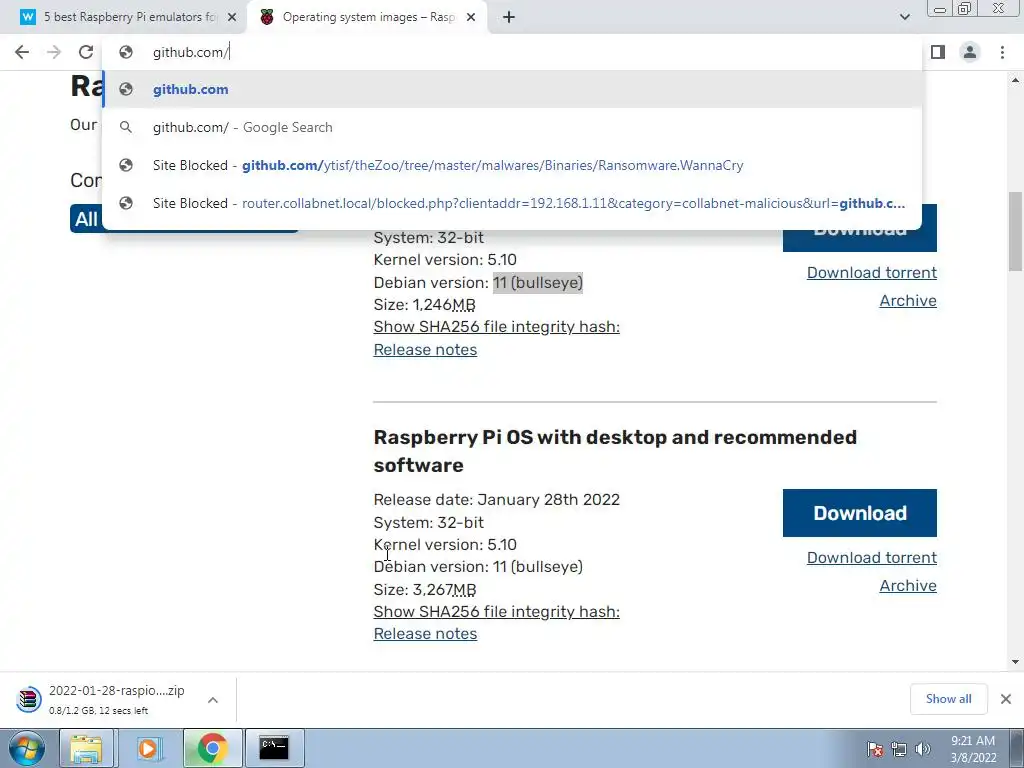Screen dimensions: 1024x768
Task: Click Download torrent under Kernel 5.10, 1,246MB
Action: [x=872, y=272]
